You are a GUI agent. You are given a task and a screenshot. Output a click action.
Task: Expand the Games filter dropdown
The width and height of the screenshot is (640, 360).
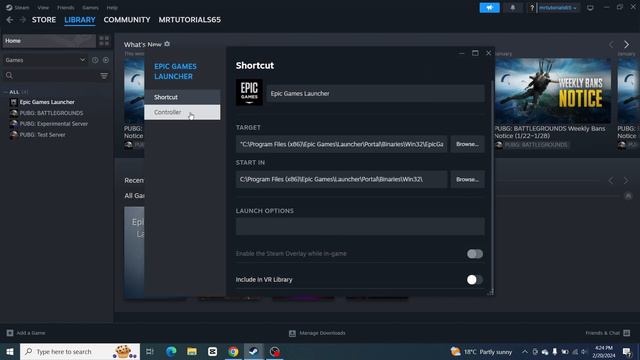coord(45,60)
